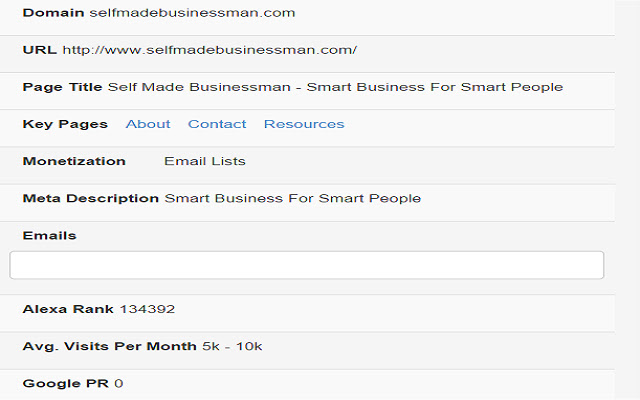Viewport: 640px width, 400px height.
Task: Click the Self Made Businessman page title text
Action: coord(335,87)
